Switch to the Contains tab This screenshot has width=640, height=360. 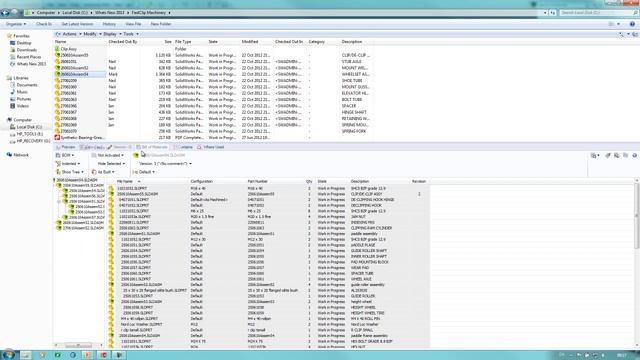pos(183,147)
